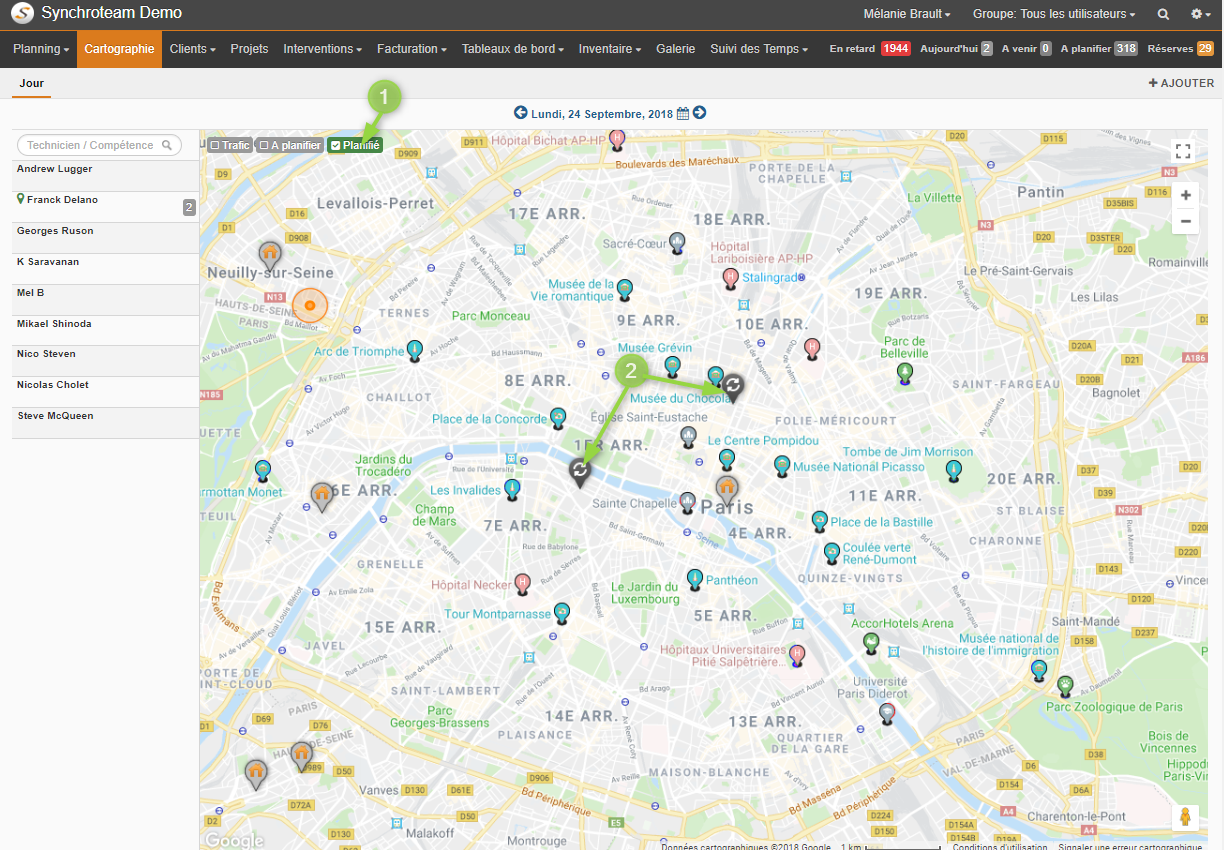This screenshot has width=1224, height=850.
Task: Open the calendar date picker icon
Action: (x=683, y=113)
